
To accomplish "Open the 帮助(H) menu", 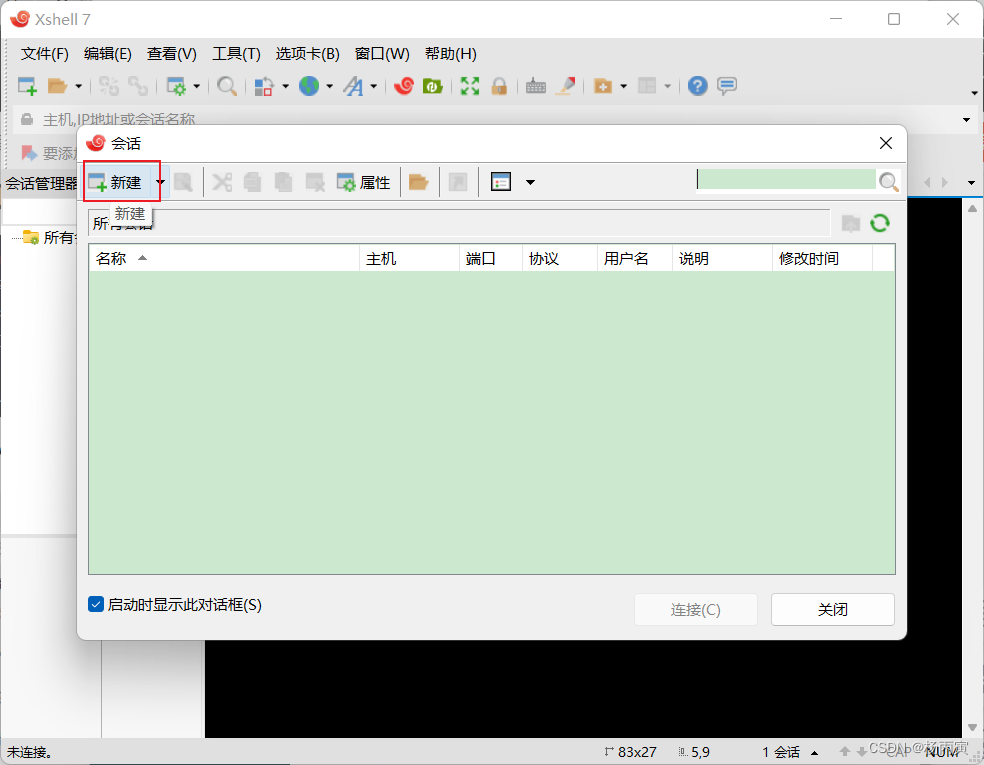I will click(x=451, y=54).
